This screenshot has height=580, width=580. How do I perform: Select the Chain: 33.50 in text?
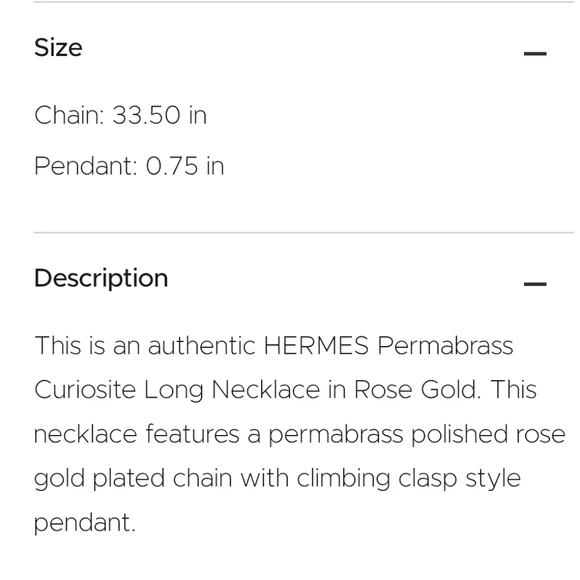pyautogui.click(x=120, y=115)
